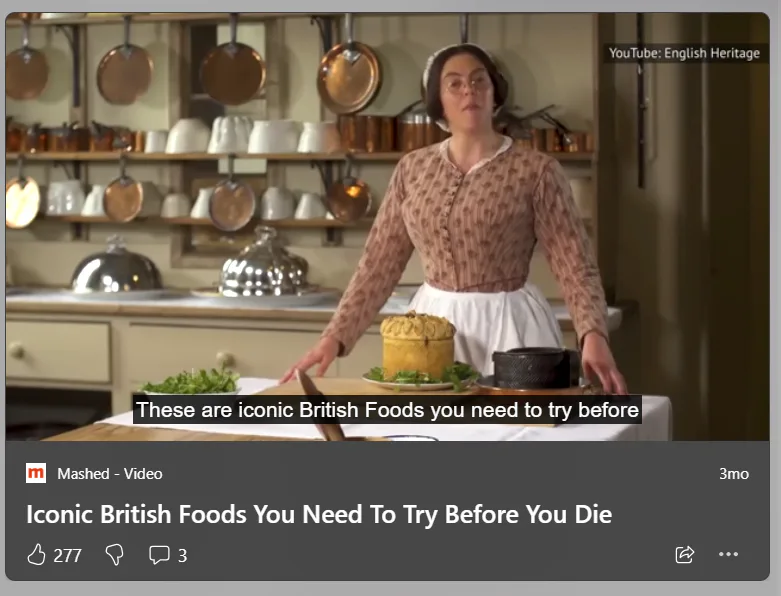Open 'Iconic British Foods You Need To Try' headline
Image resolution: width=781 pixels, height=596 pixels.
pyautogui.click(x=319, y=514)
